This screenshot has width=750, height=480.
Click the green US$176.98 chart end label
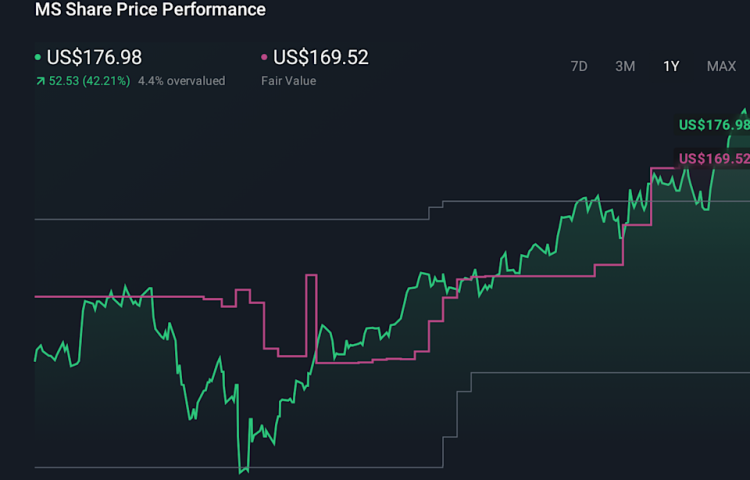tap(713, 125)
